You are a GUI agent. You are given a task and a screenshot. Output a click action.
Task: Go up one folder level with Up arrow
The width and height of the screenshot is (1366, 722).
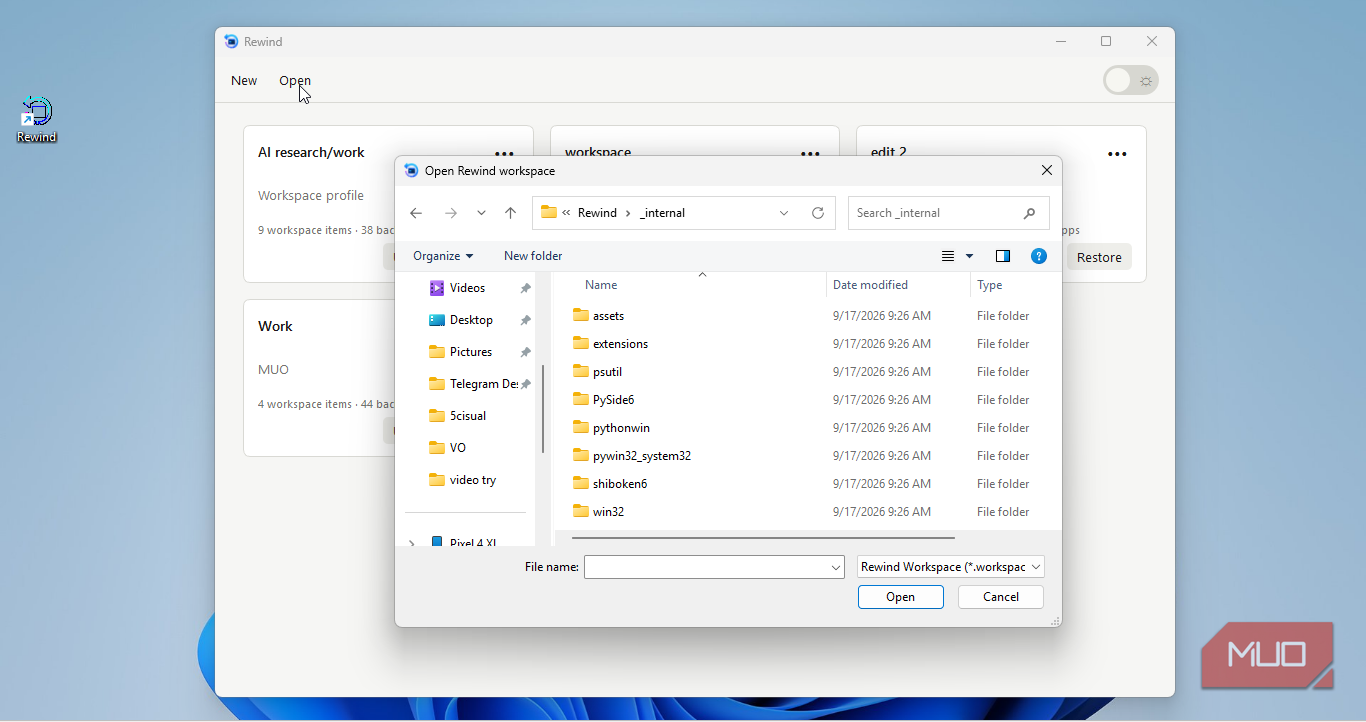point(510,213)
